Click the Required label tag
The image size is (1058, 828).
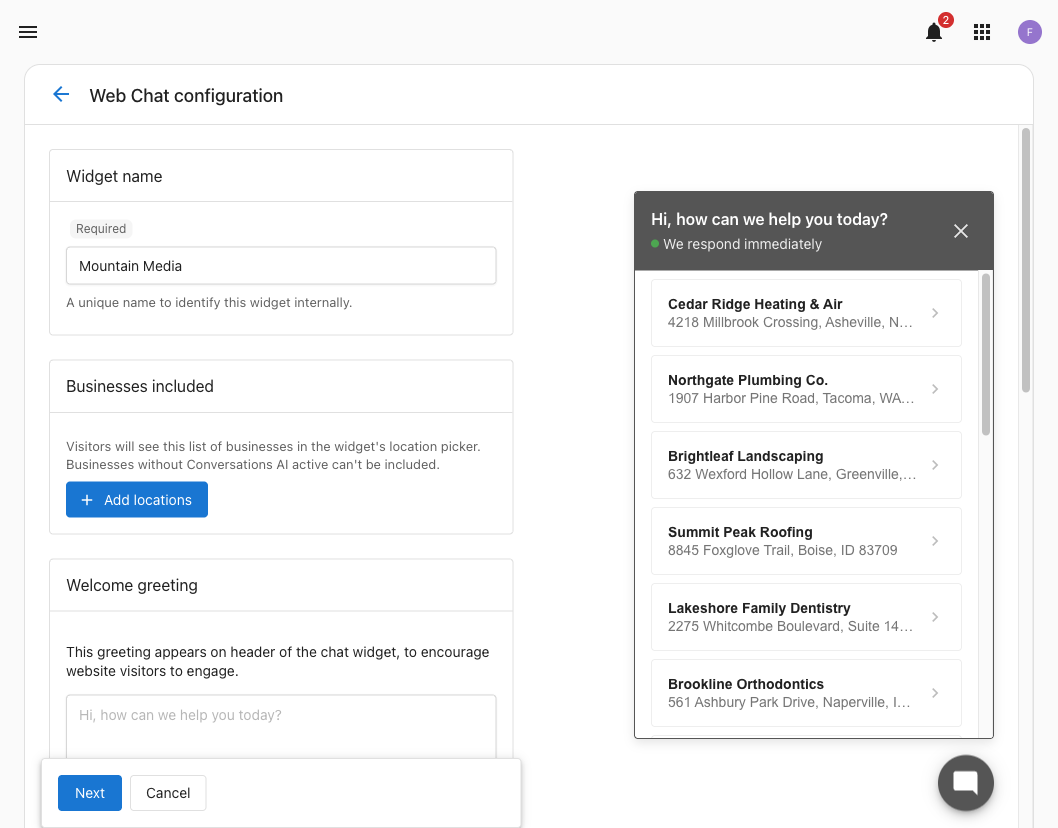[101, 229]
